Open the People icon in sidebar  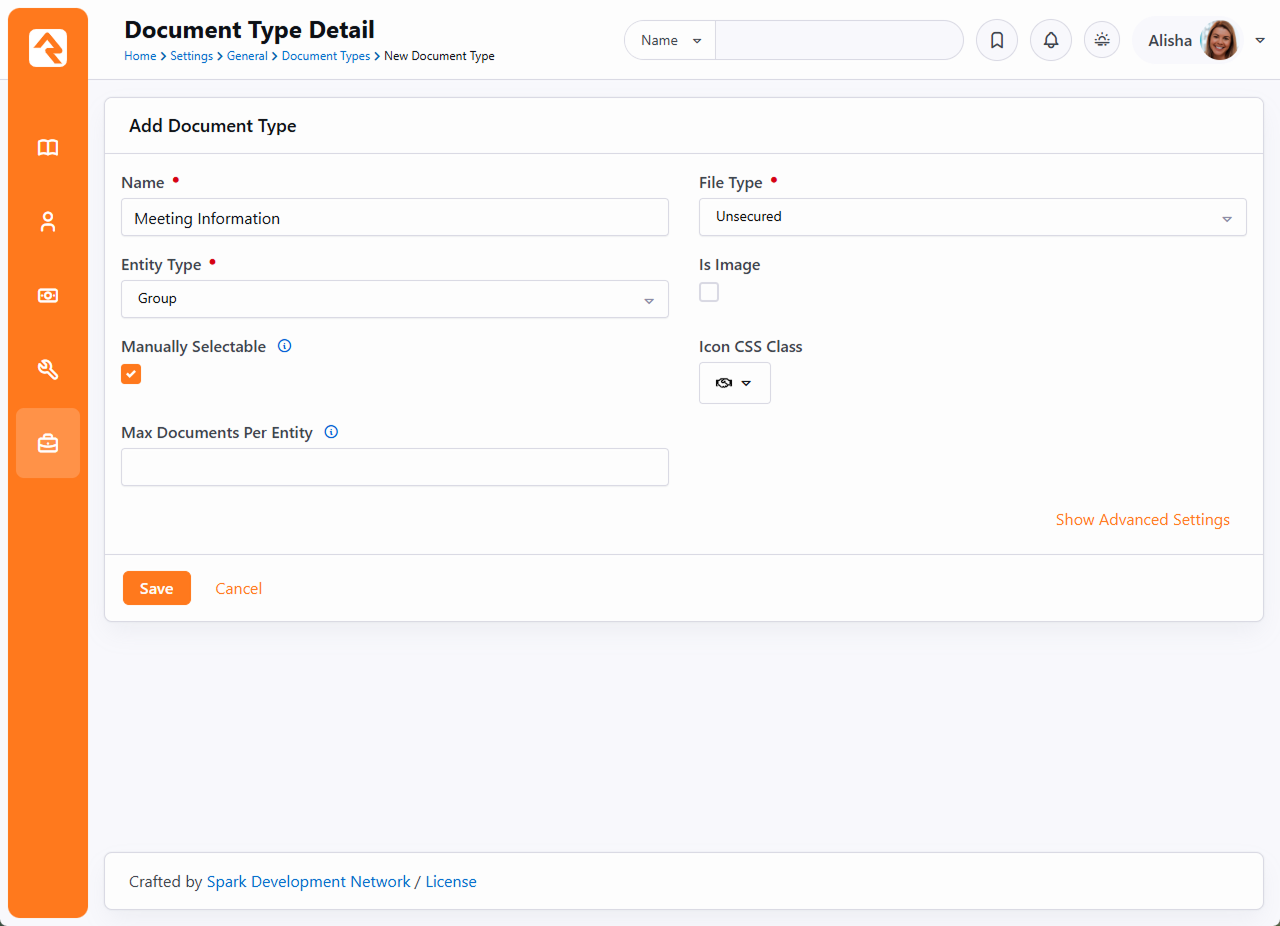pos(48,222)
